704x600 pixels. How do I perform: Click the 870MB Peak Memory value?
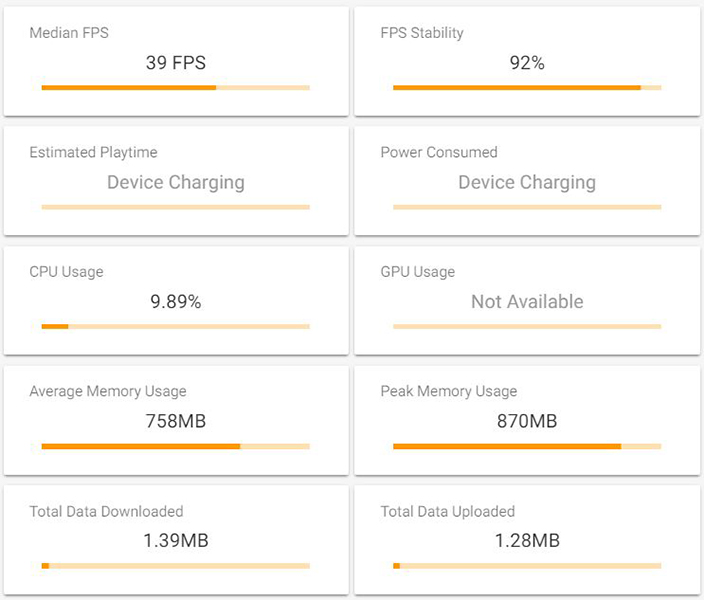tap(527, 421)
